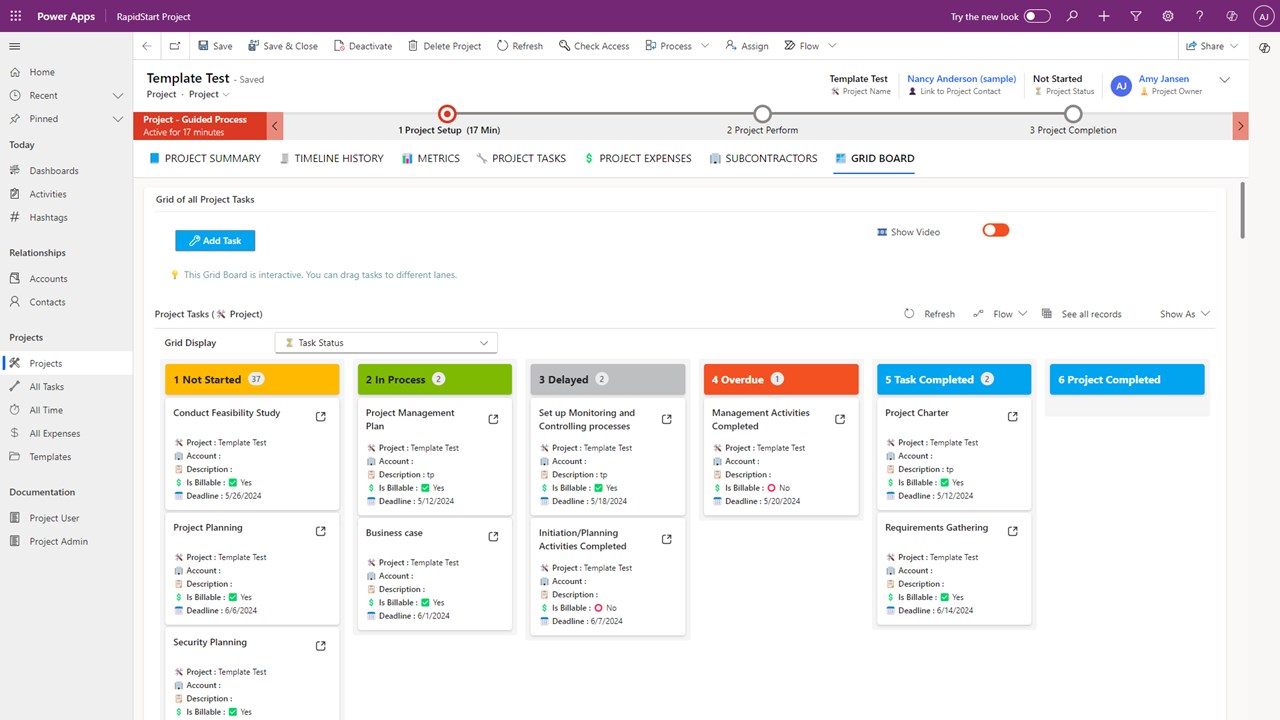Viewport: 1280px width, 720px height.
Task: Collapse the left navigation hamburger menu
Action: [15, 46]
